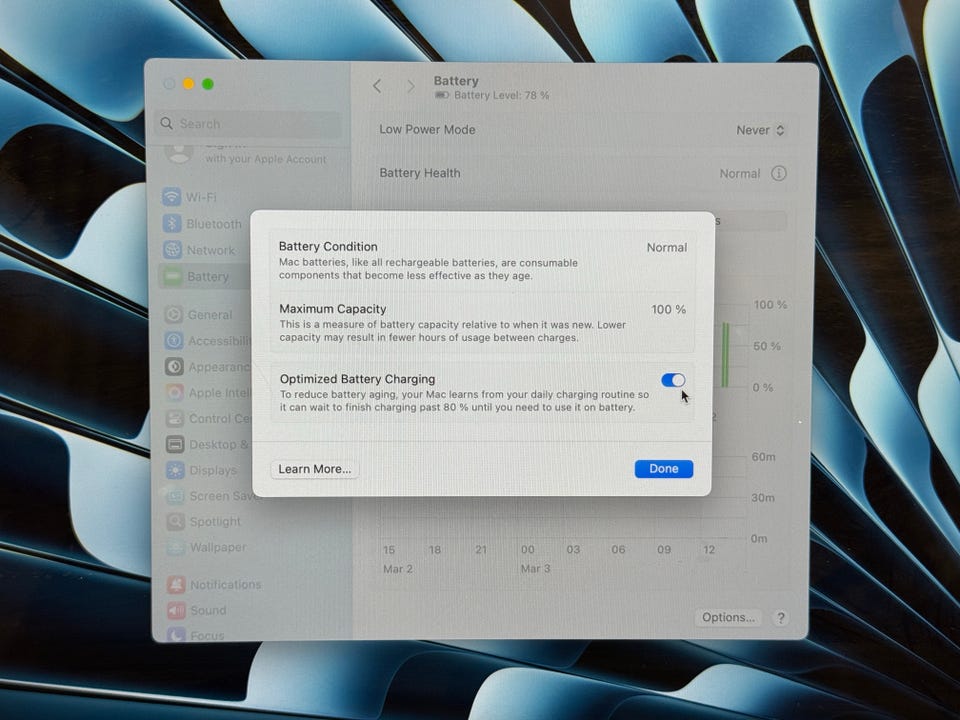Click the Maximum Capacity heading

[333, 309]
